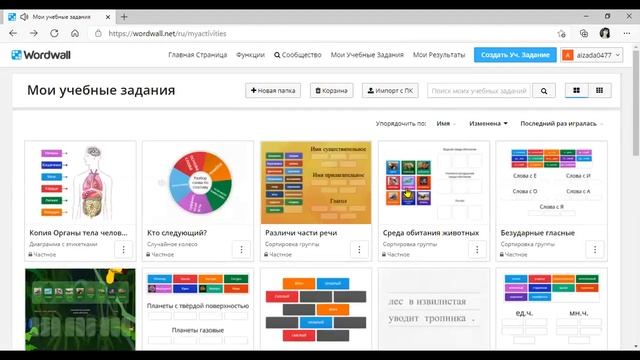The image size is (640, 360).
Task: Open Сообщество menu item
Action: pyautogui.click(x=298, y=55)
